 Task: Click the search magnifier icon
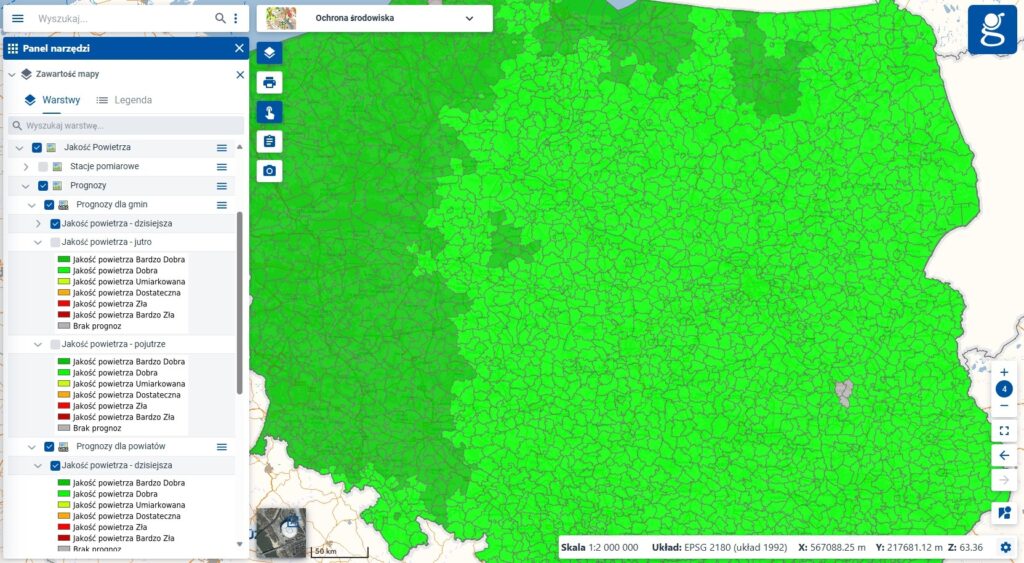220,18
